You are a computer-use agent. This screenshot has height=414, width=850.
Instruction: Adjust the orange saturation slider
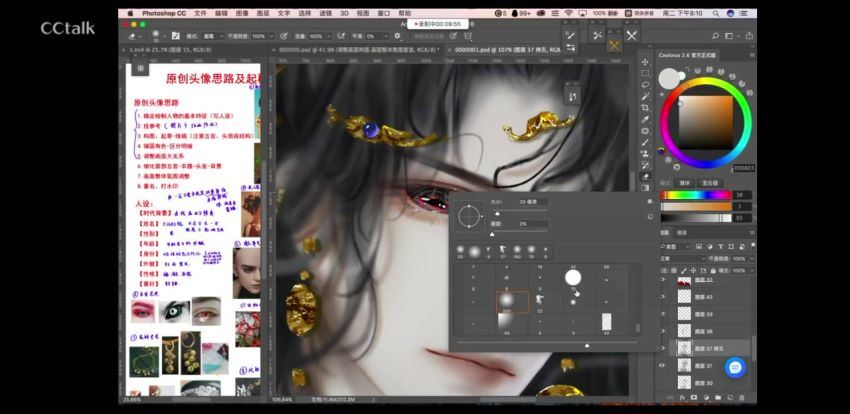click(696, 206)
